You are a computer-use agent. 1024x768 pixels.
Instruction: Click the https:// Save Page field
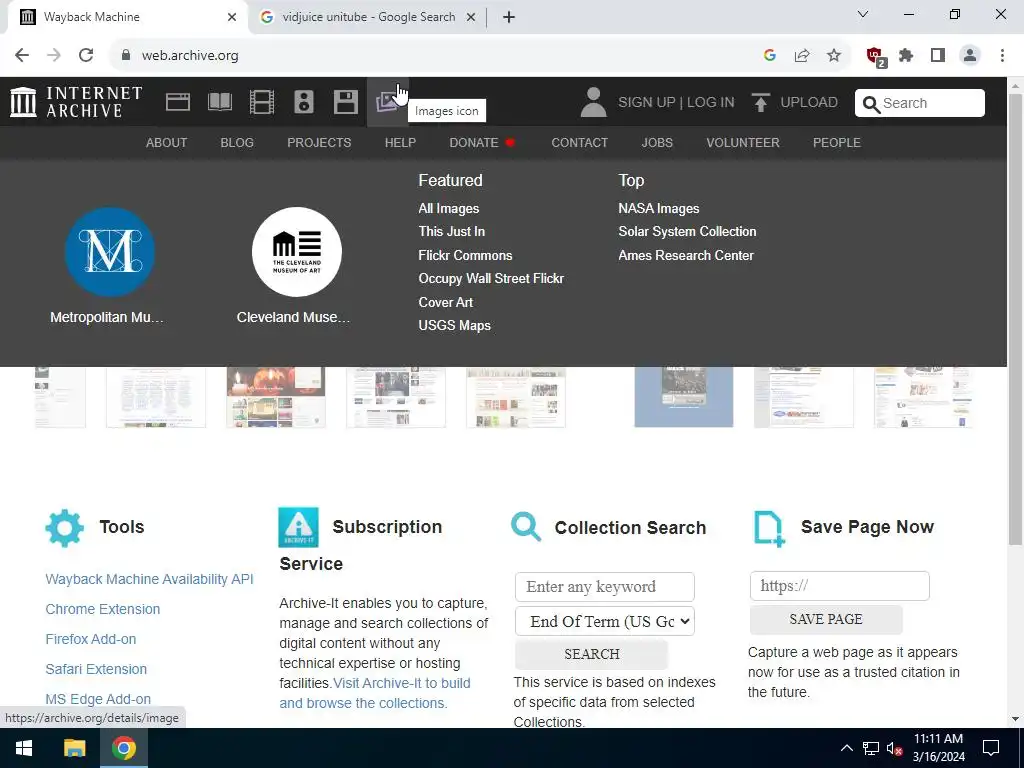pyautogui.click(x=840, y=586)
